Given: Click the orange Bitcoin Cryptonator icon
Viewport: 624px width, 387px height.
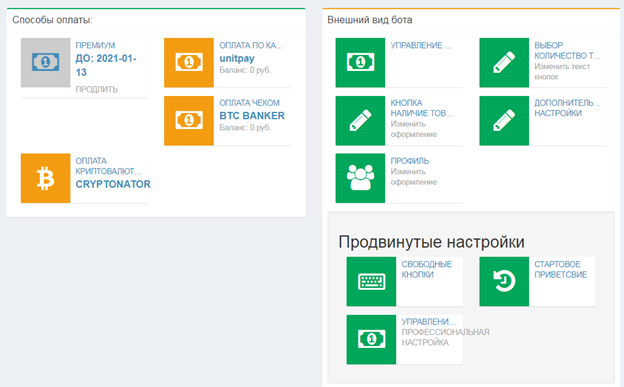Looking at the screenshot, I should pos(45,178).
